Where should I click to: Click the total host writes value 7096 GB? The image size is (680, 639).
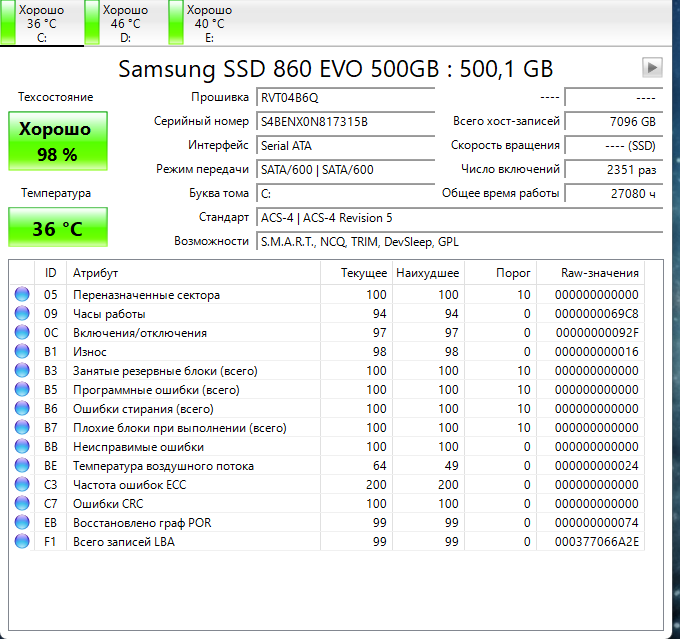click(x=614, y=121)
